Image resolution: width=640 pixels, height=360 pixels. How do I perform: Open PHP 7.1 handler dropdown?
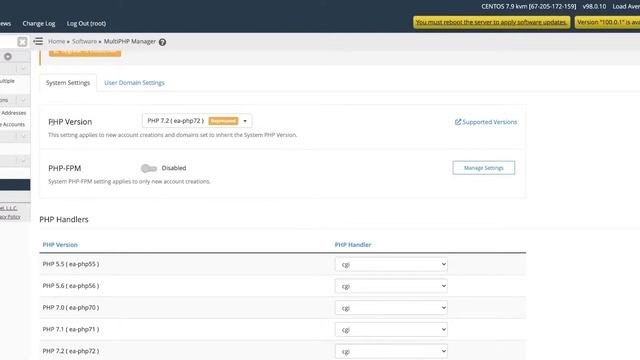click(x=391, y=329)
